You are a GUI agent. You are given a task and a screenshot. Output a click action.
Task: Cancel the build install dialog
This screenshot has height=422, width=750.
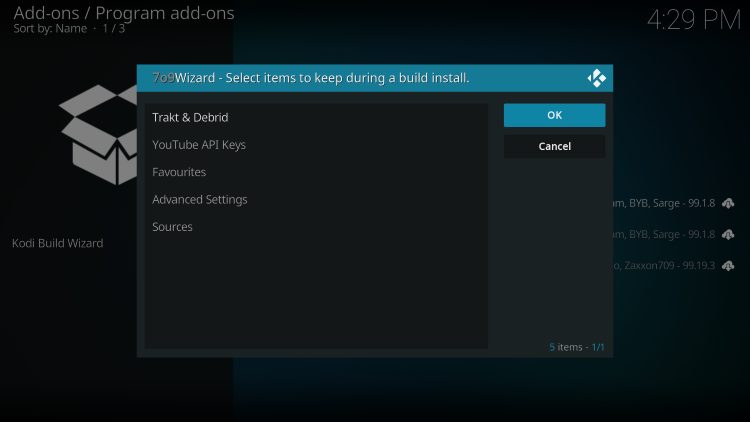pos(554,146)
